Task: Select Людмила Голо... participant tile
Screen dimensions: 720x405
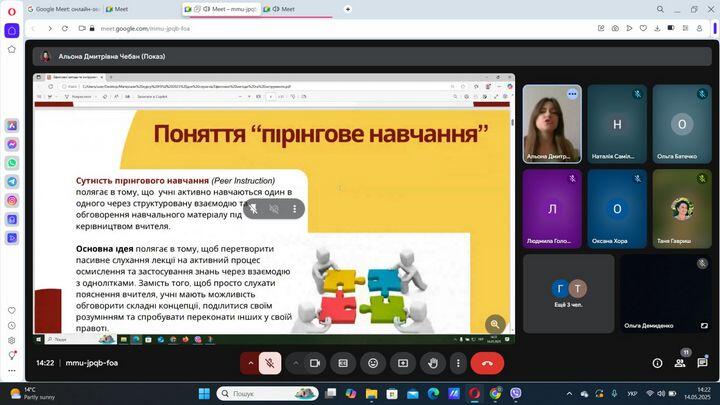Action: click(552, 209)
